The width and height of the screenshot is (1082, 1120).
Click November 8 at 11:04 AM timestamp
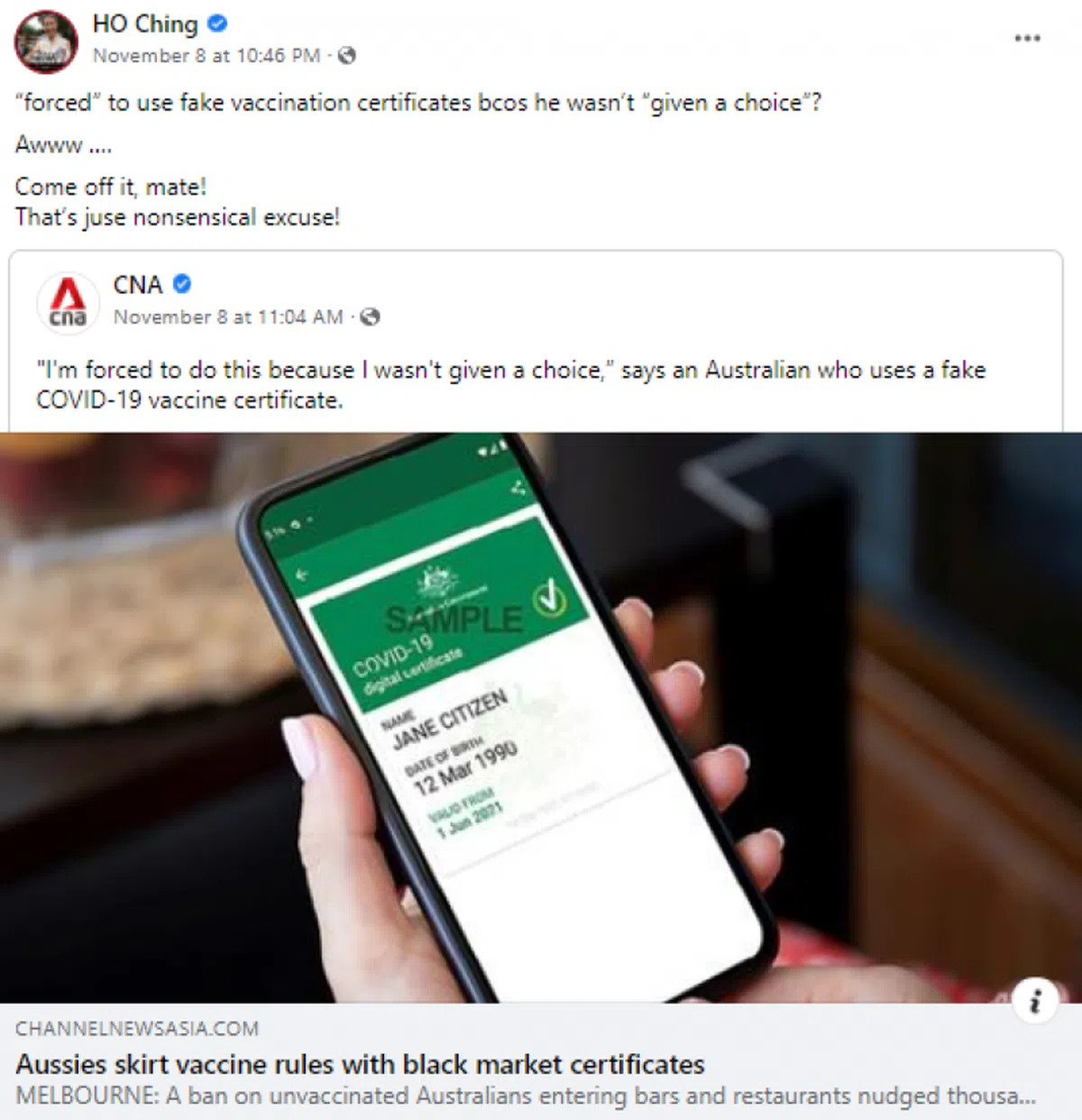click(228, 317)
